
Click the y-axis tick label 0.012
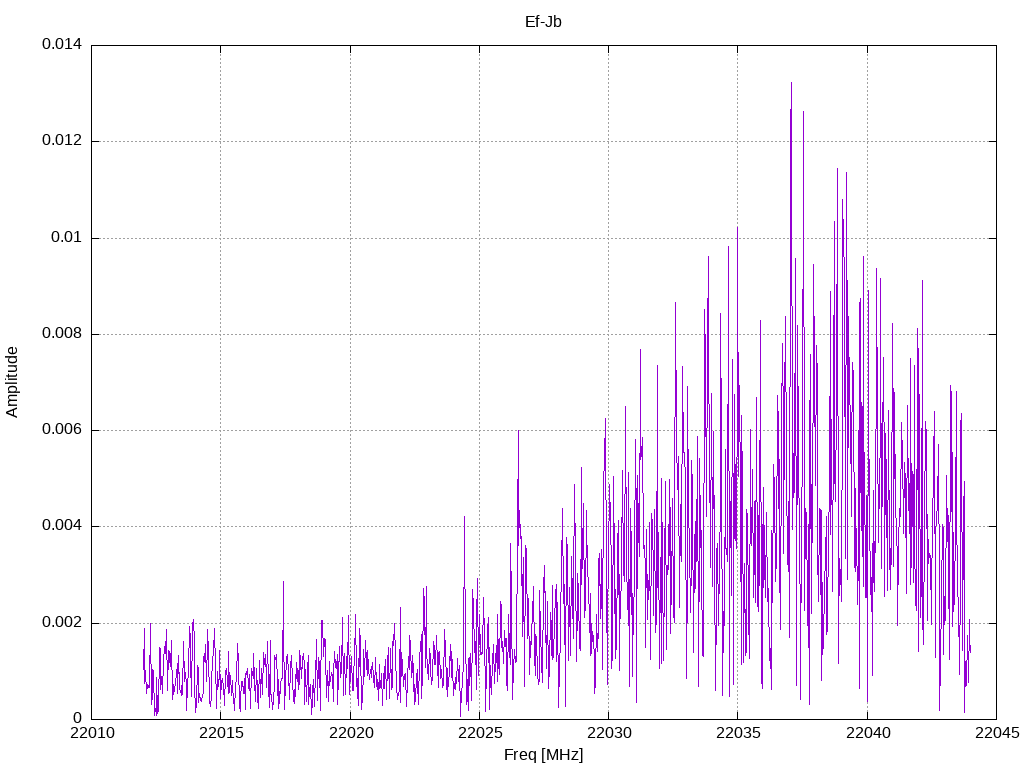click(62, 140)
